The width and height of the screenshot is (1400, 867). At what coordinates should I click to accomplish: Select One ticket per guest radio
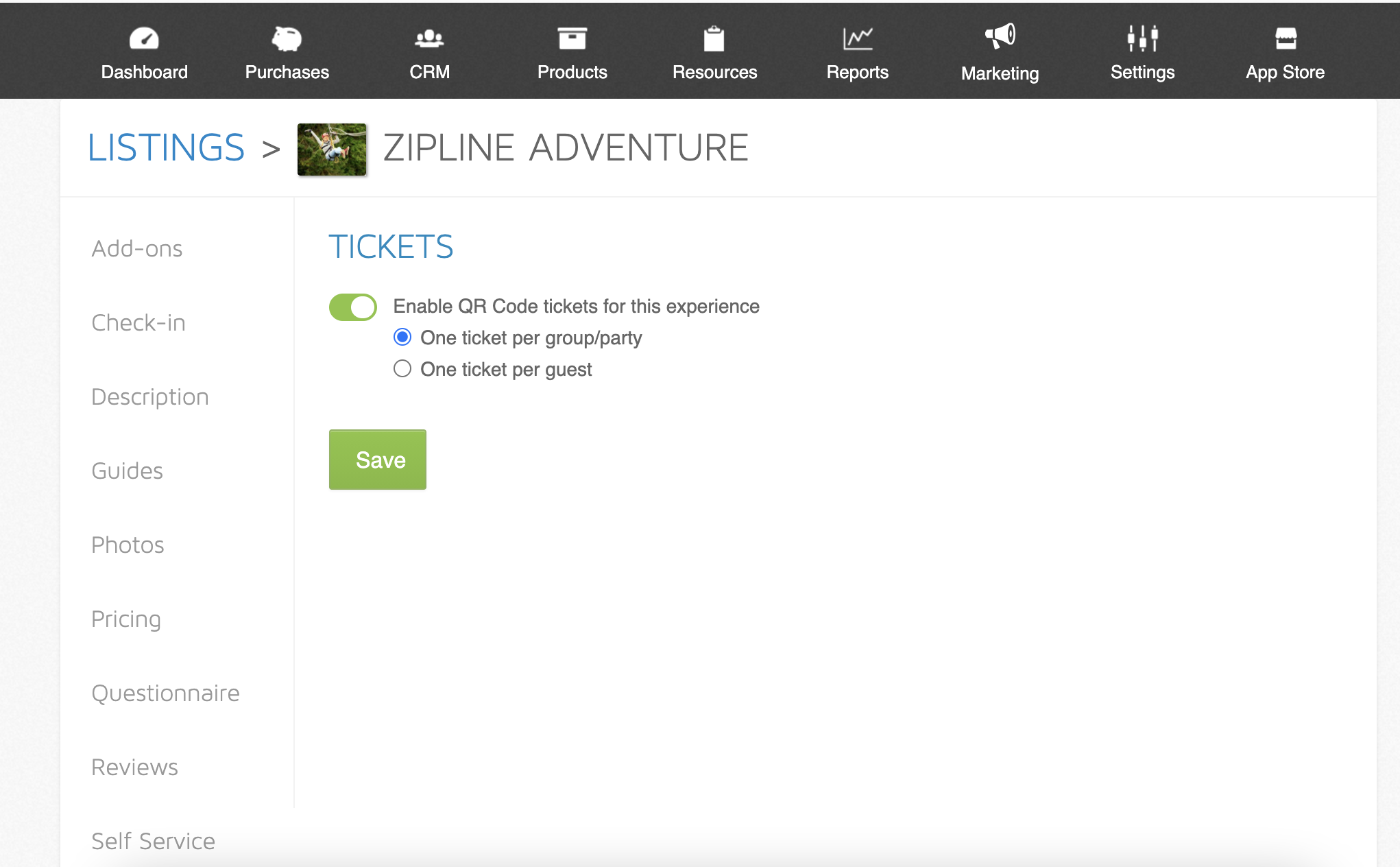pyautogui.click(x=402, y=368)
